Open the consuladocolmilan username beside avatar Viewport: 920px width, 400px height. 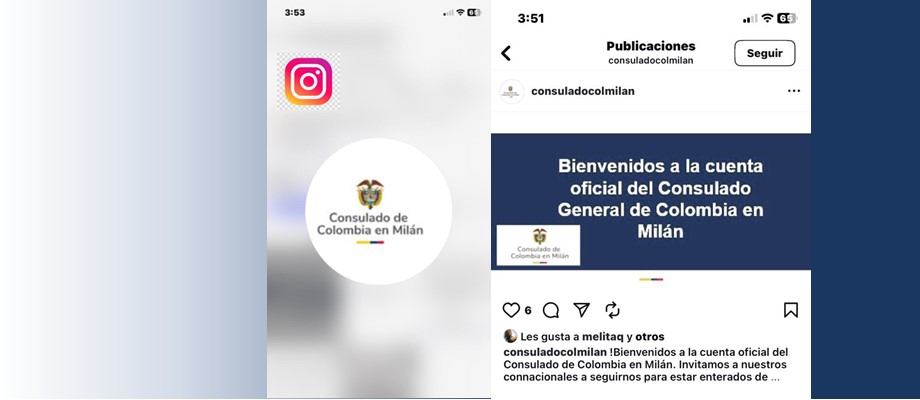pos(583,91)
